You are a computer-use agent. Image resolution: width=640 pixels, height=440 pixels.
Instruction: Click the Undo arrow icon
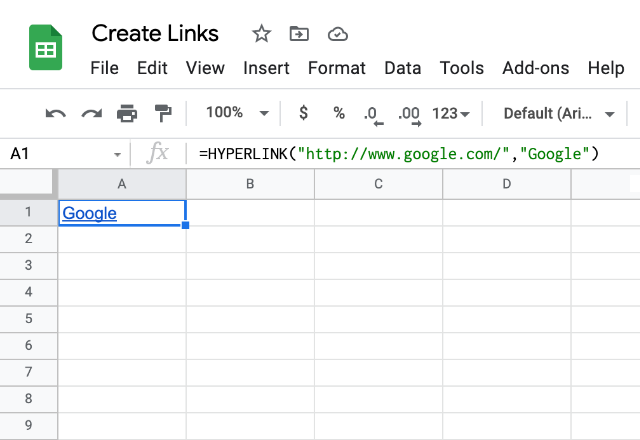(56, 113)
